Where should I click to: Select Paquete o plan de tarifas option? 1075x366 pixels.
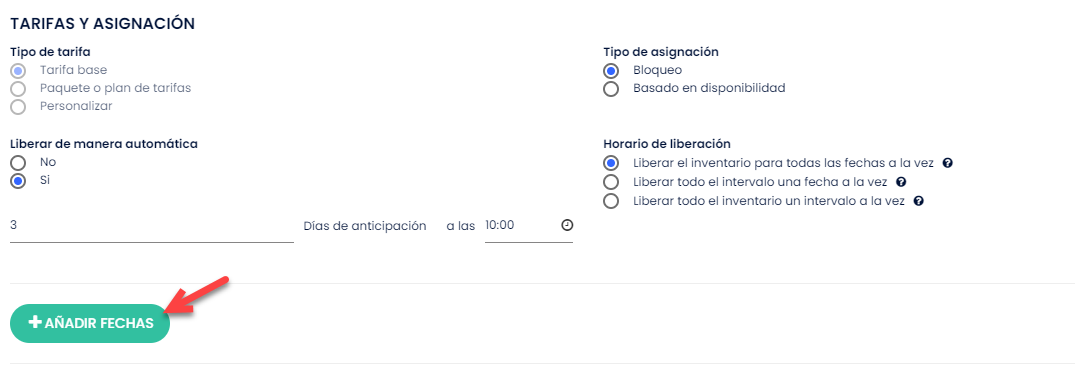(x=19, y=88)
